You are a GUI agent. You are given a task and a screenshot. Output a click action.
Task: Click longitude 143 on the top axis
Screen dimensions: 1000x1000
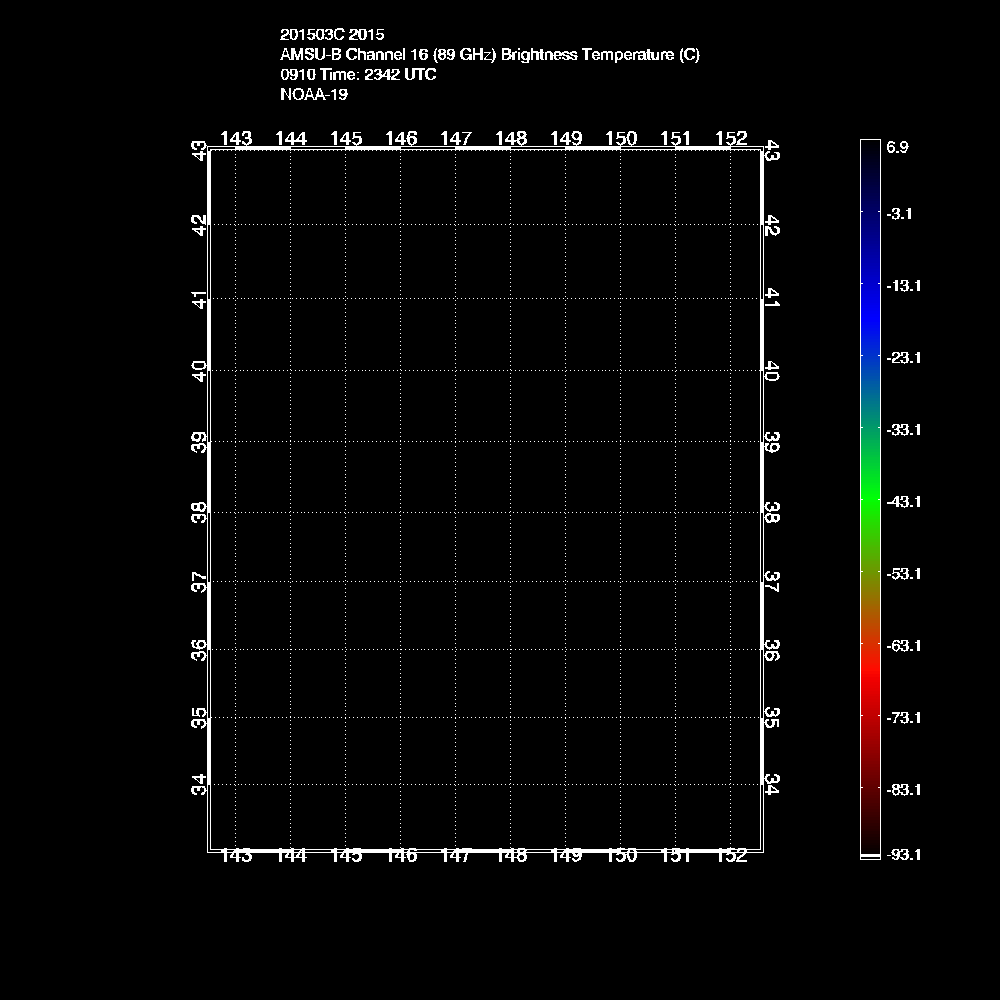[x=236, y=138]
